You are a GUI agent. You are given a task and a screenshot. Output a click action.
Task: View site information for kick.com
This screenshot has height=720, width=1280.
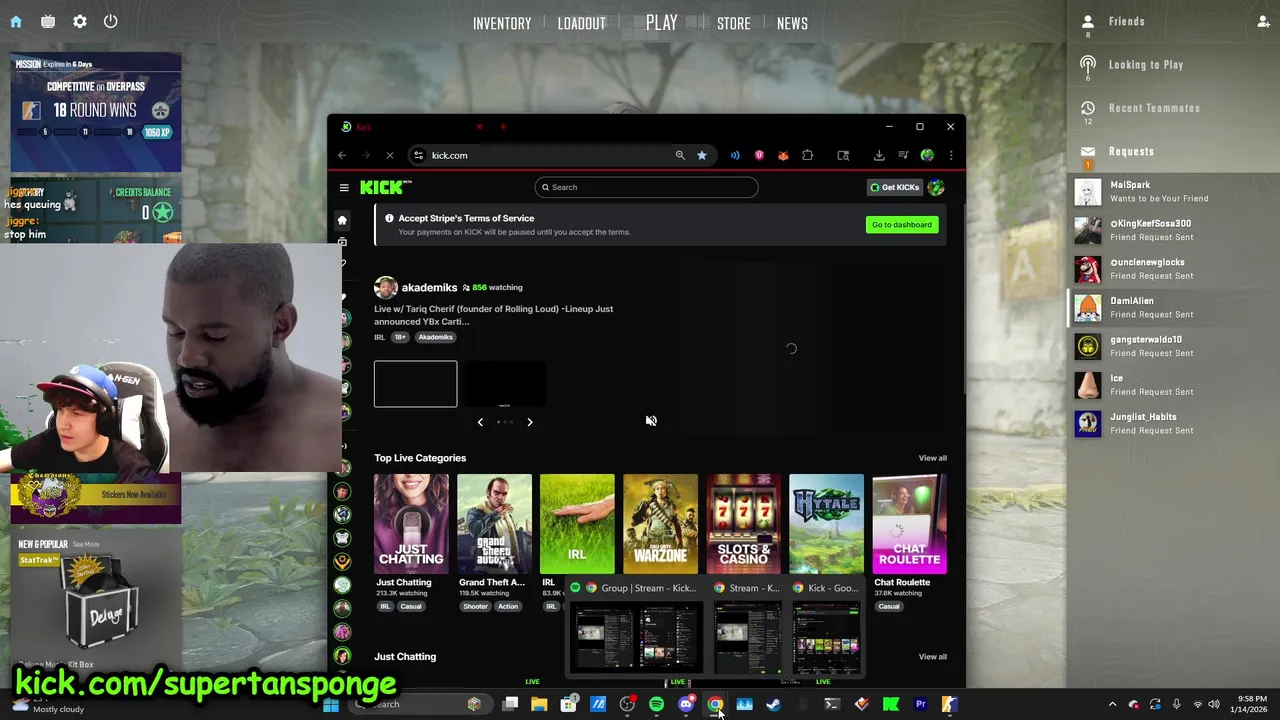(x=419, y=155)
